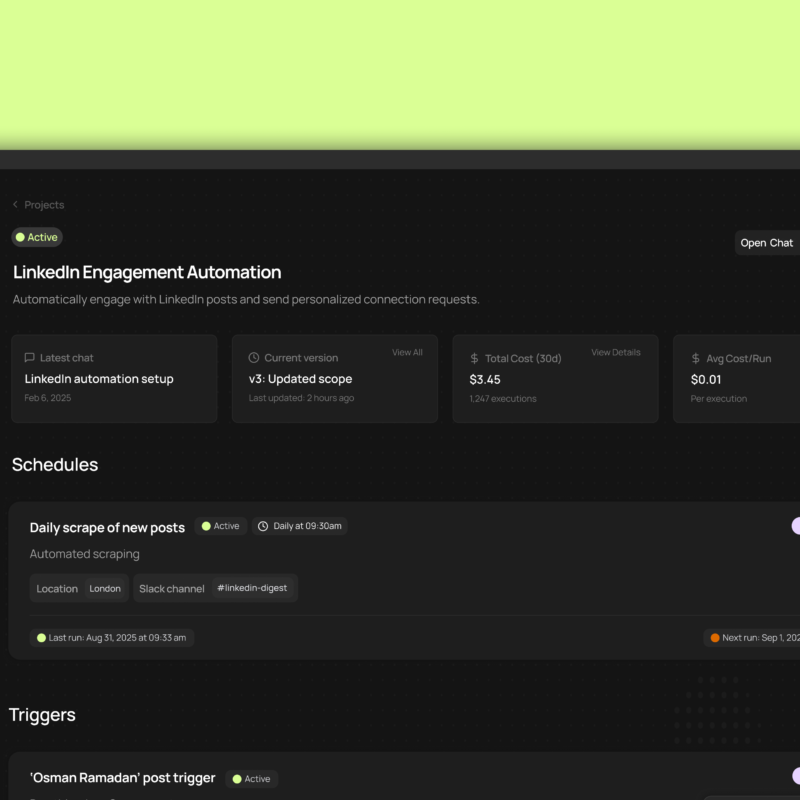
Task: Select 'v3: Updated scope' version text
Action: point(300,379)
